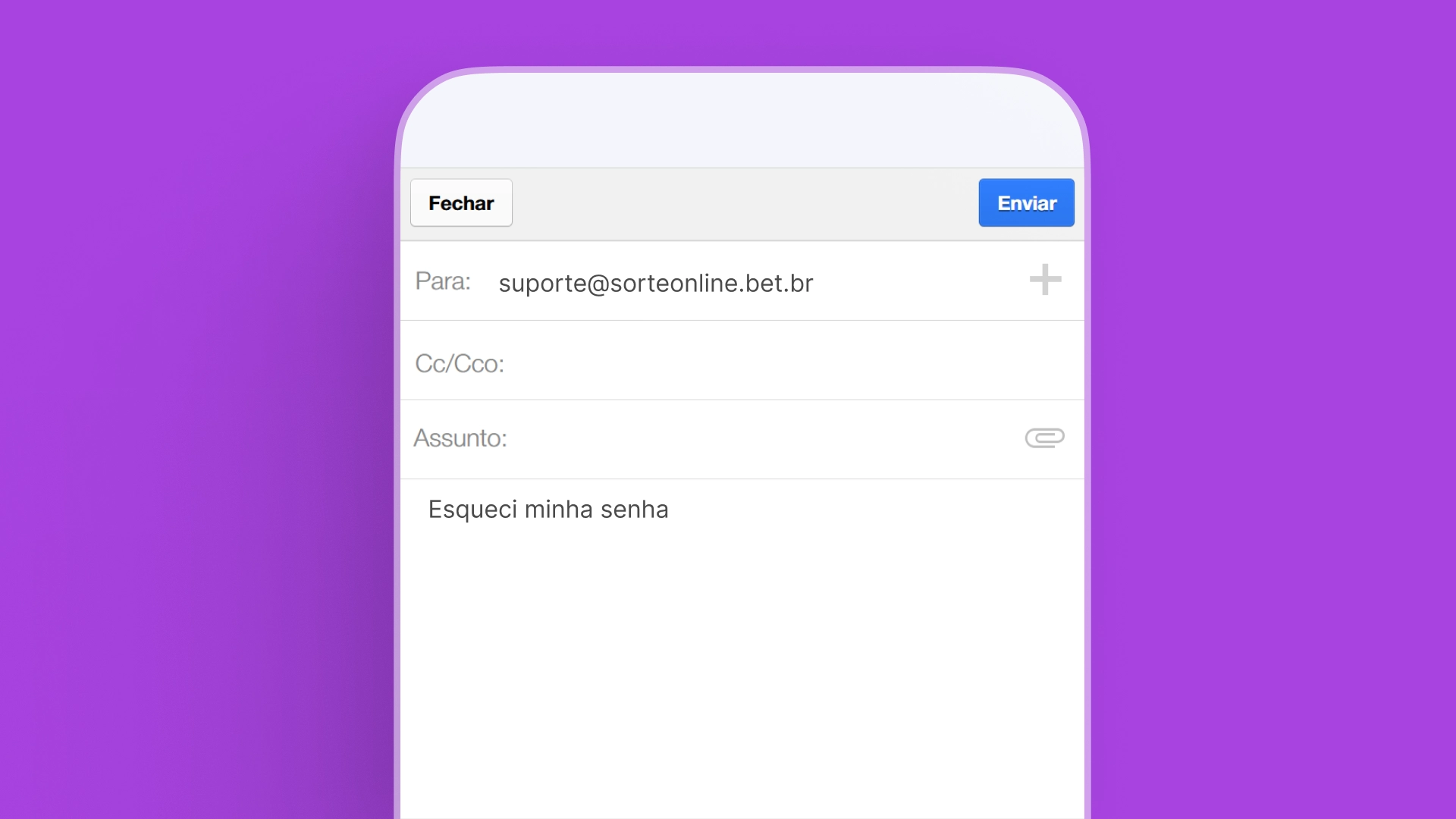Tap the blank status area above the toolbar
Viewport: 1456px width, 819px height.
(x=742, y=121)
